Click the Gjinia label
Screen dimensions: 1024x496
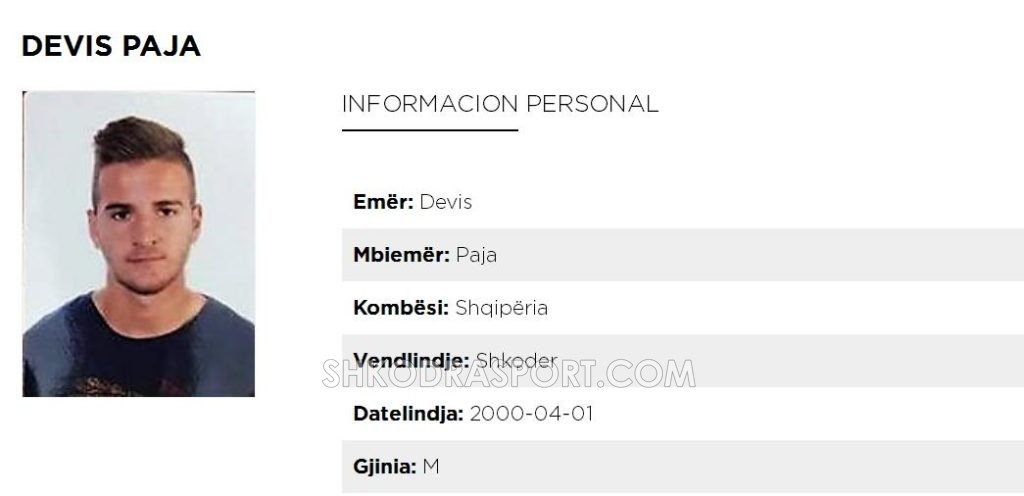coord(385,467)
